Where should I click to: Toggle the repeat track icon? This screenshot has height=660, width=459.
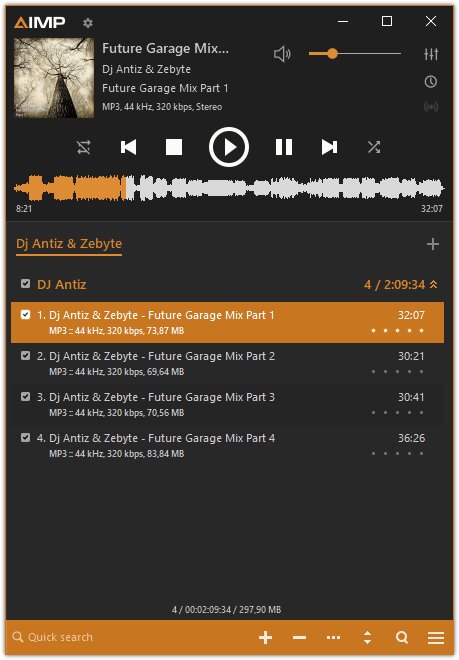[x=83, y=147]
